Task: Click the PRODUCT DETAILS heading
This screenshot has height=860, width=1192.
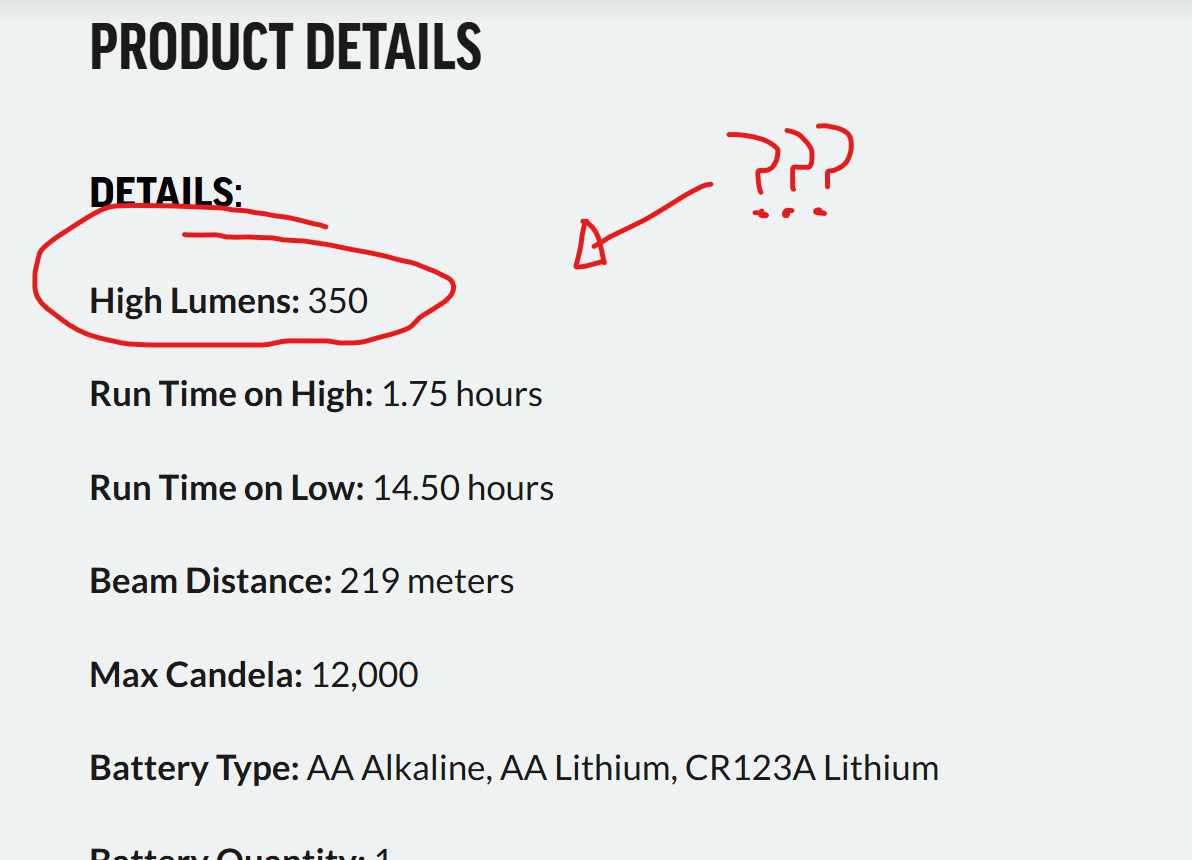Action: click(x=286, y=47)
